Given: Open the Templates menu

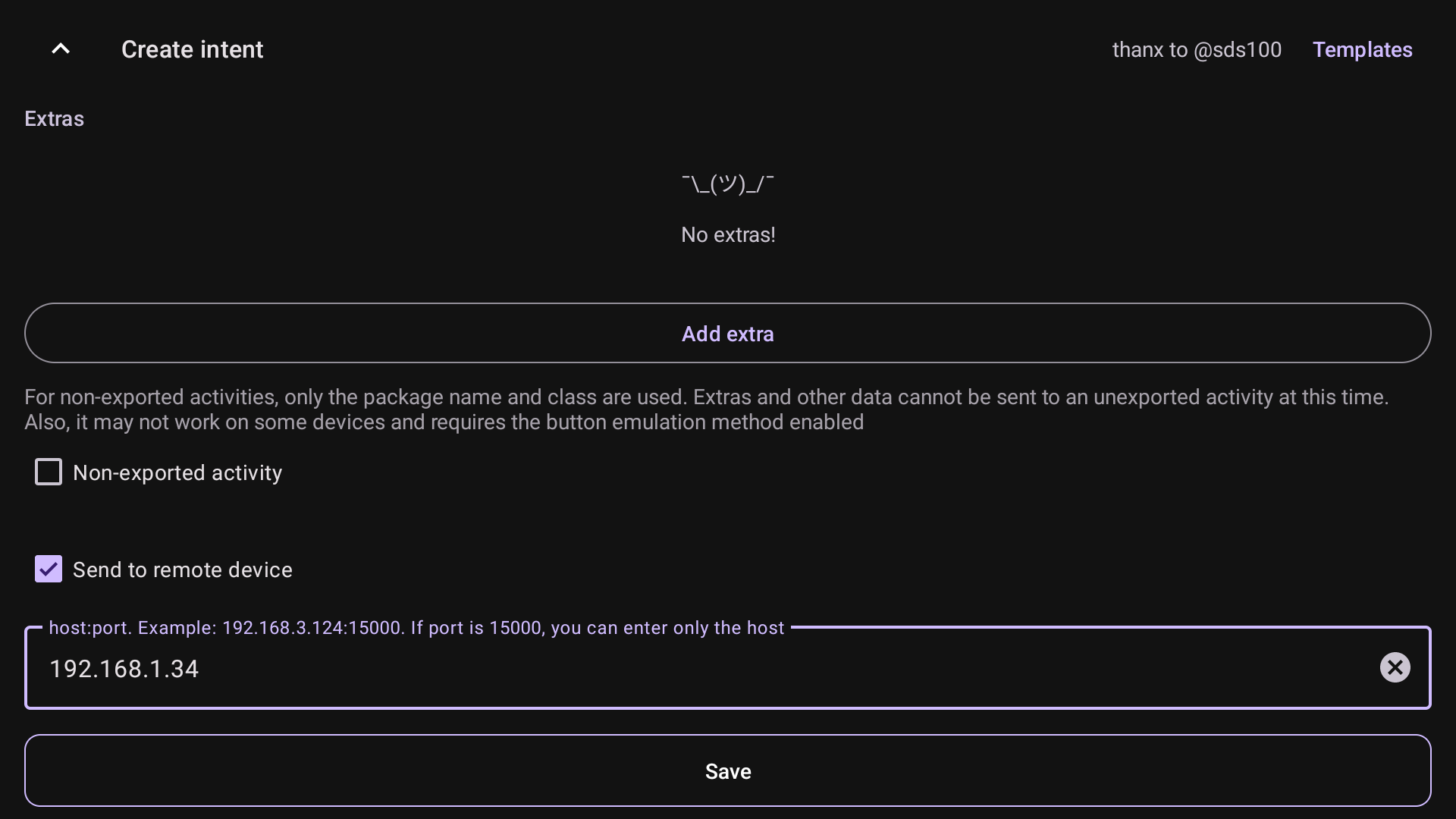Looking at the screenshot, I should [1362, 49].
